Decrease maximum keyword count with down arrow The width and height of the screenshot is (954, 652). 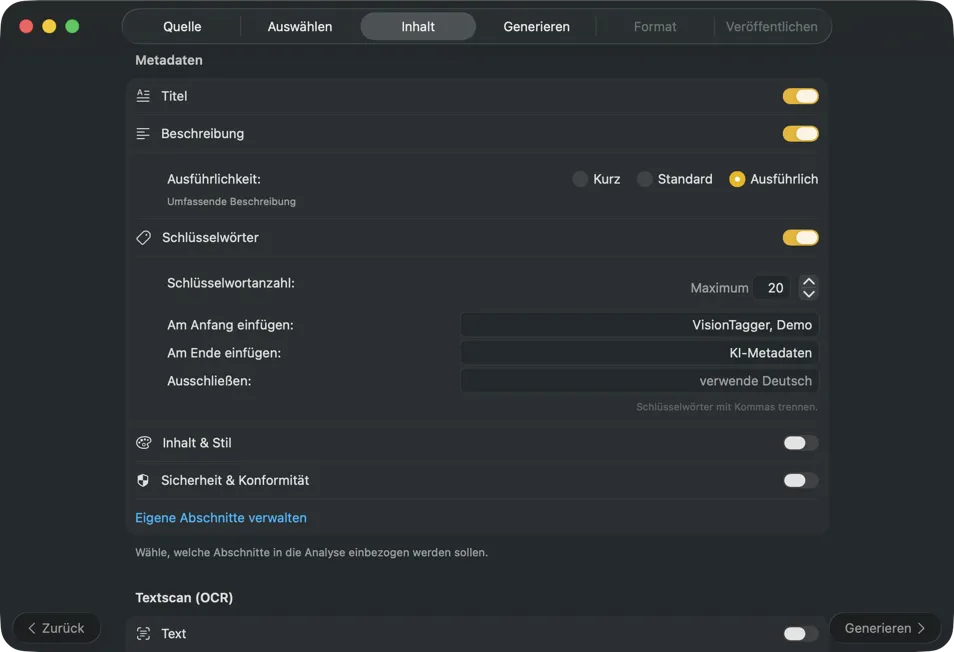click(x=809, y=294)
